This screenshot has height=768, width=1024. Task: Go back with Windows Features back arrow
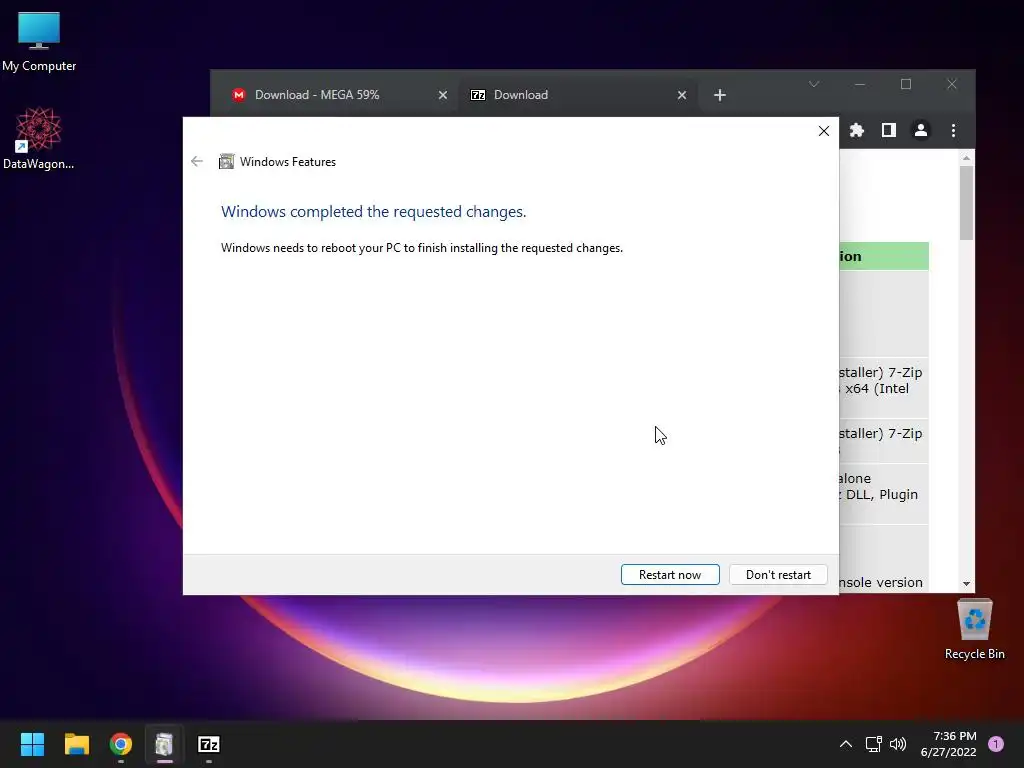tap(197, 161)
